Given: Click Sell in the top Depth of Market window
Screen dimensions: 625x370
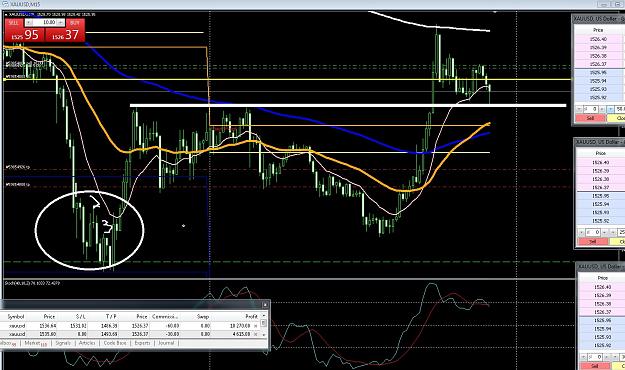Looking at the screenshot, I should [x=590, y=118].
